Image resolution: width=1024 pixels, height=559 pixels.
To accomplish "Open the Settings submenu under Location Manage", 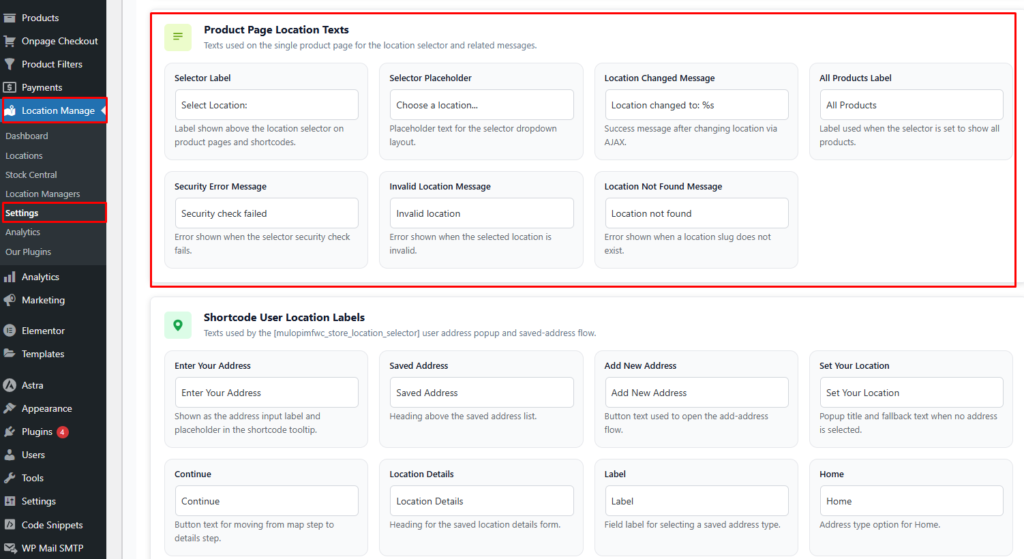I will click(22, 213).
